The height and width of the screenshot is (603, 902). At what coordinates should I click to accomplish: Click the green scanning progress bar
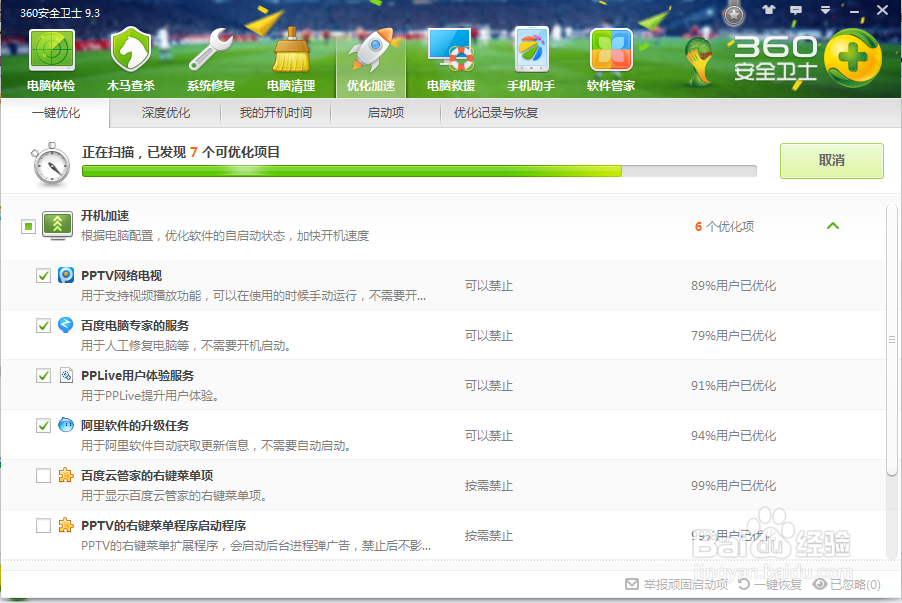tap(419, 171)
